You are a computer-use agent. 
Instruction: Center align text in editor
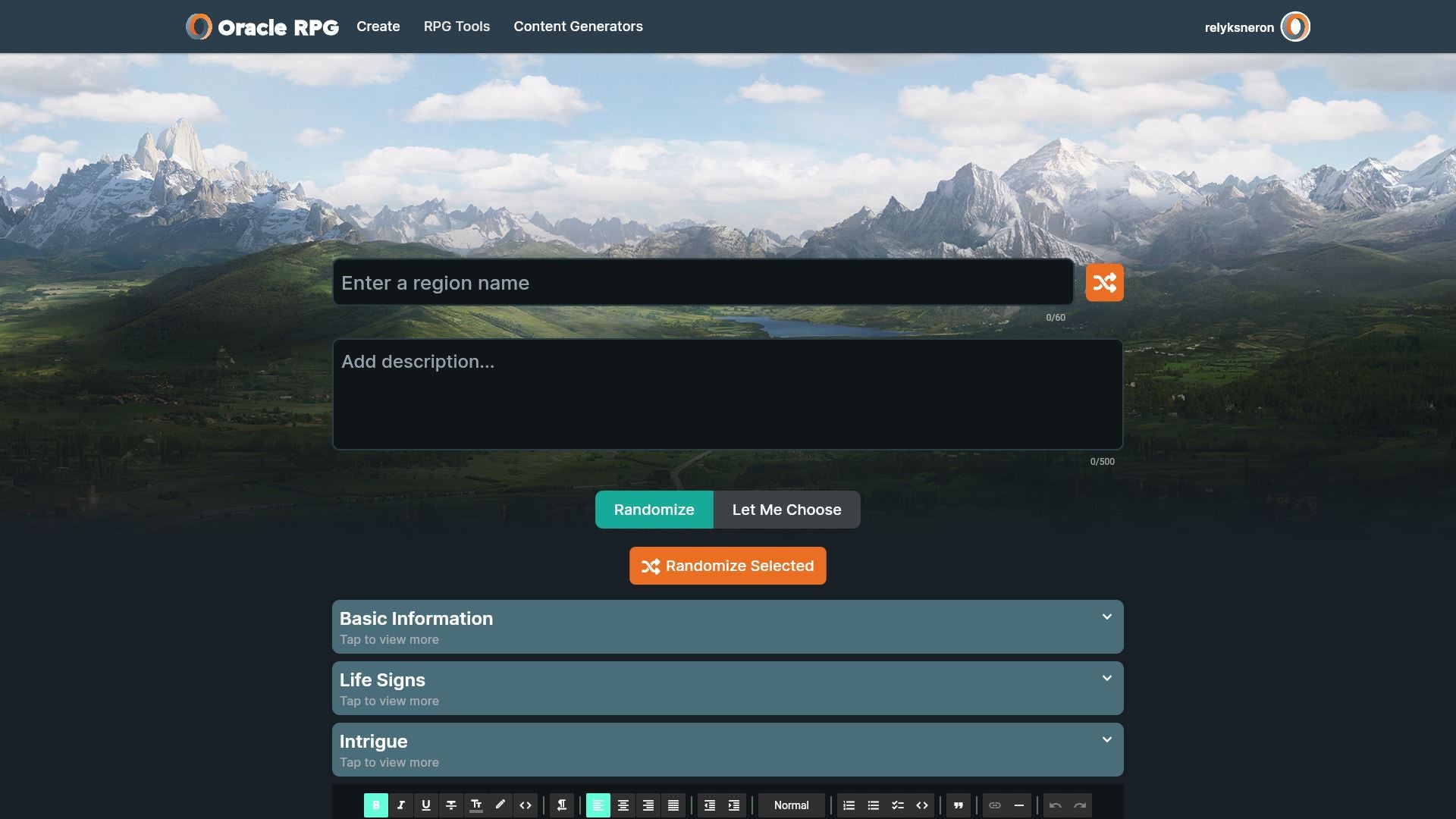(623, 805)
